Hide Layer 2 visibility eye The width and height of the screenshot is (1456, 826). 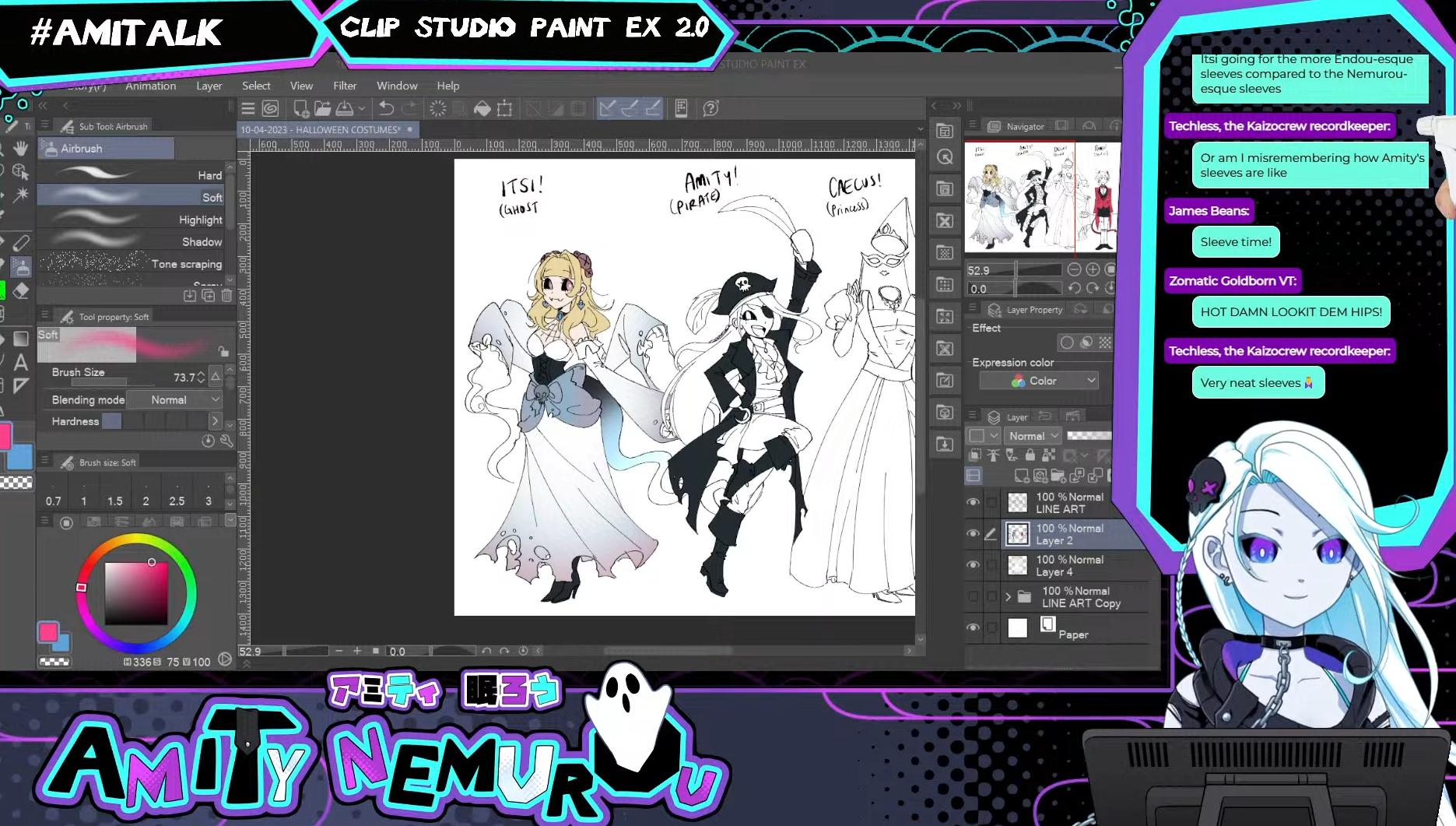973,533
